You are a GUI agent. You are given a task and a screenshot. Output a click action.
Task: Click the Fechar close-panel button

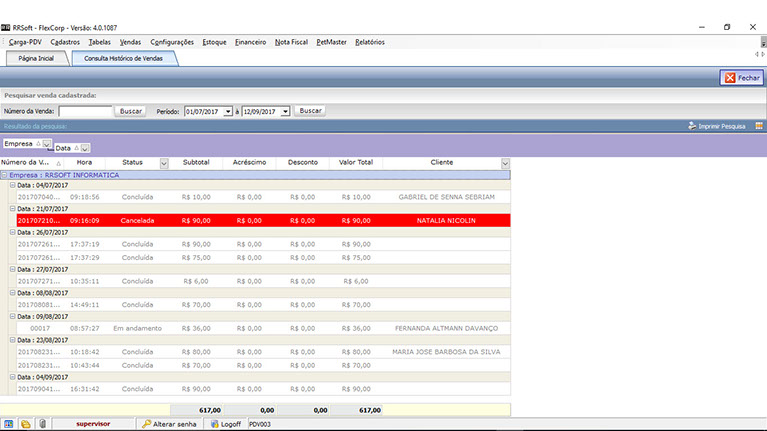coord(741,77)
